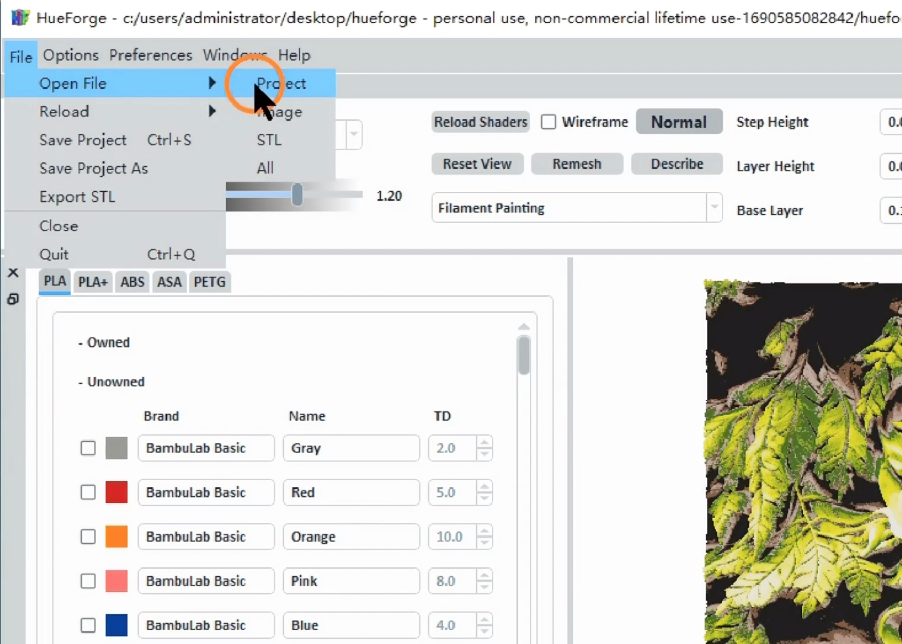Open the Filament Painting dropdown
The image size is (902, 644).
click(x=713, y=208)
